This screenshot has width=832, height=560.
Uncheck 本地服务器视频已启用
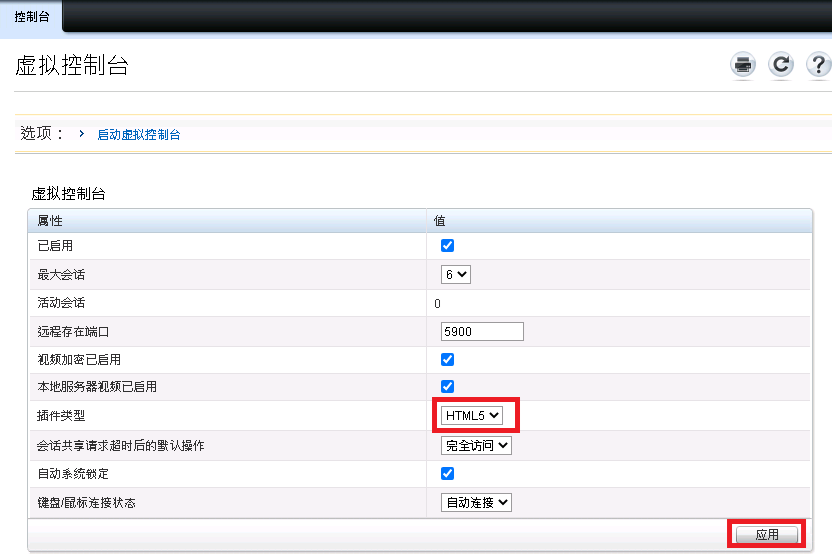[x=448, y=387]
